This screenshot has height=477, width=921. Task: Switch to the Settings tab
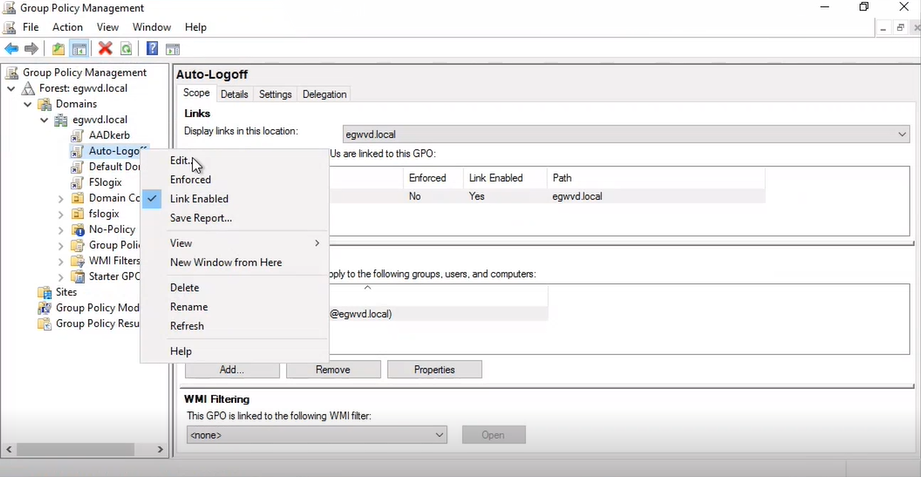tap(275, 94)
